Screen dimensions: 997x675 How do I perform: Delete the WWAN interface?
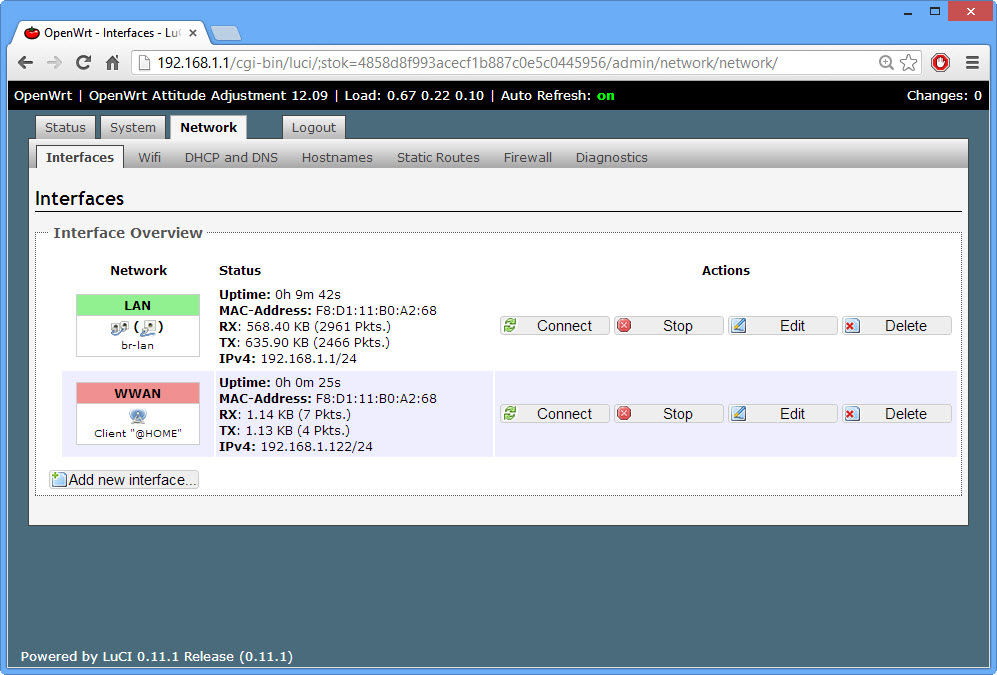point(897,413)
